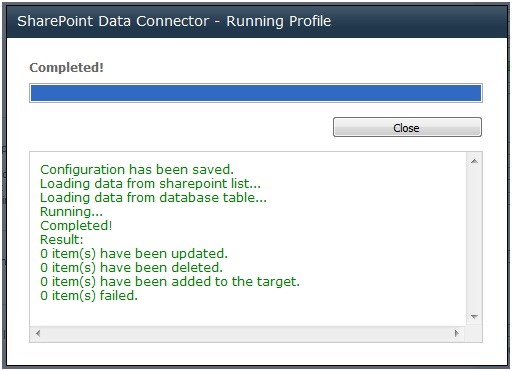The height and width of the screenshot is (371, 512).
Task: Click '0 item(s) have been deleted.' line
Action: click(x=131, y=268)
